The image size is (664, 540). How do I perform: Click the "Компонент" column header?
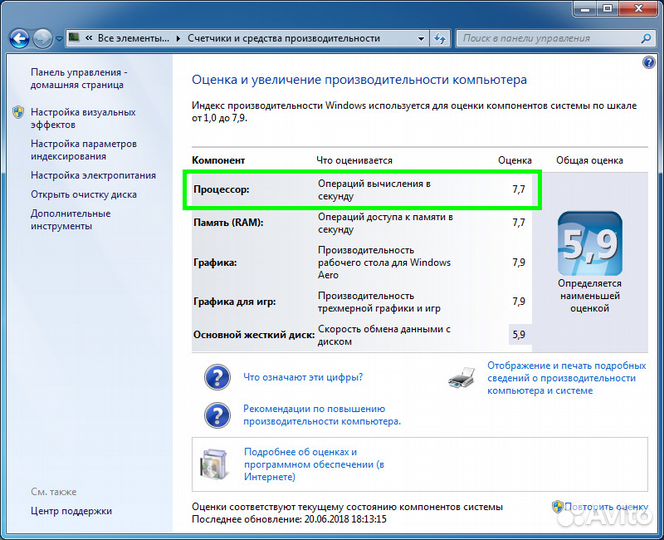[219, 161]
